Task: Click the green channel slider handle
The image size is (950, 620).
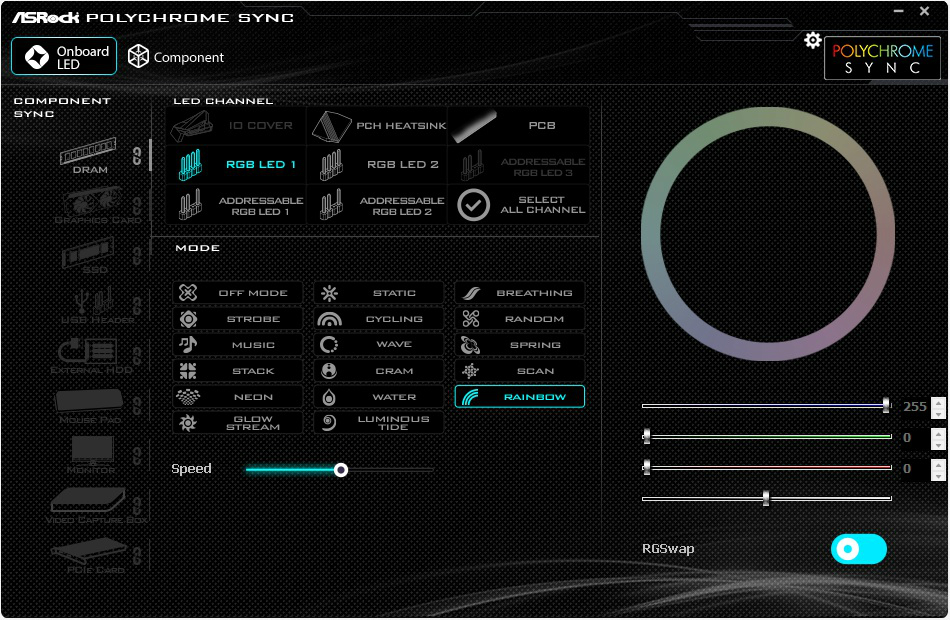Action: [646, 436]
